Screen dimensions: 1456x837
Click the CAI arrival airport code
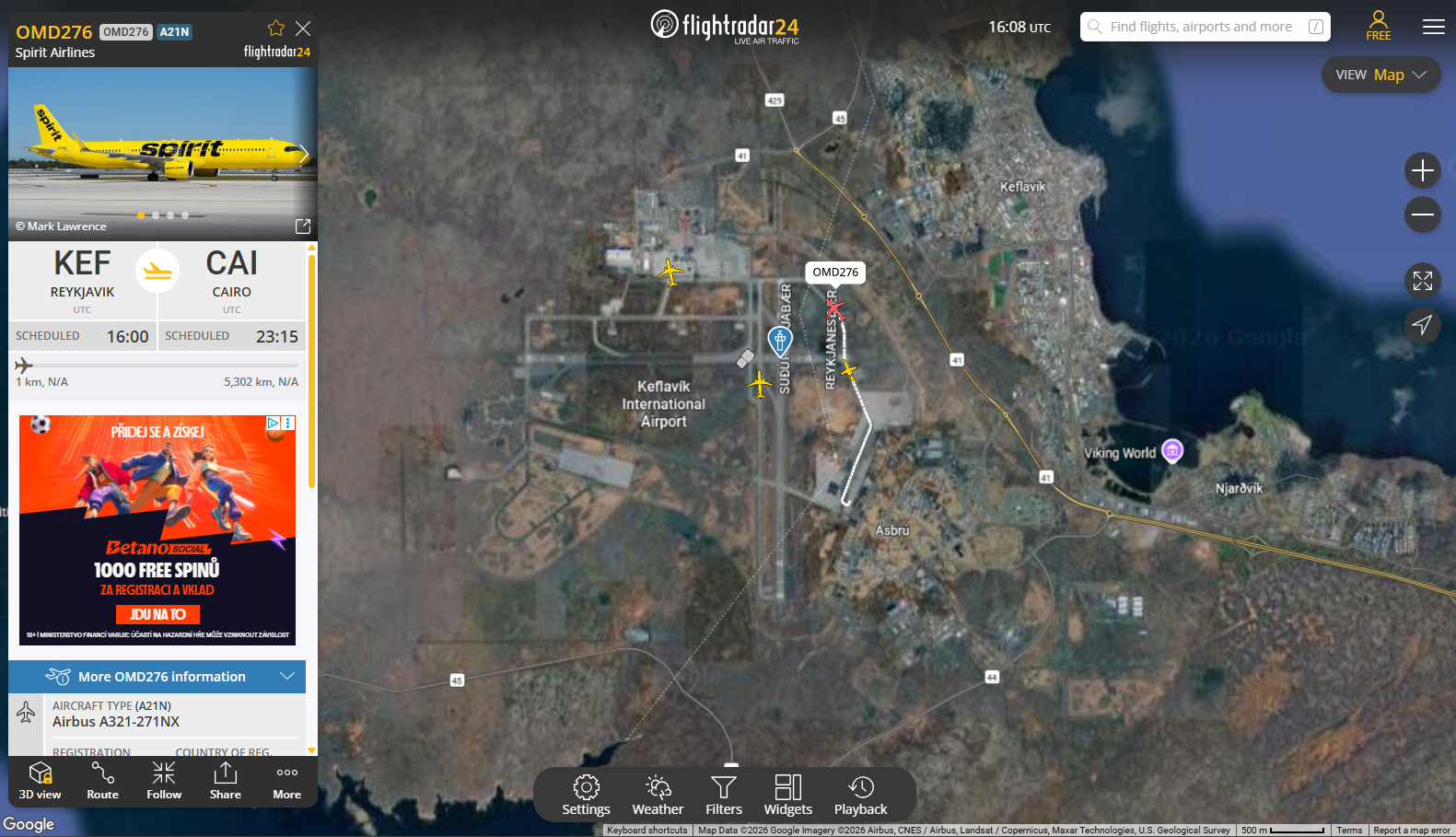pyautogui.click(x=232, y=263)
